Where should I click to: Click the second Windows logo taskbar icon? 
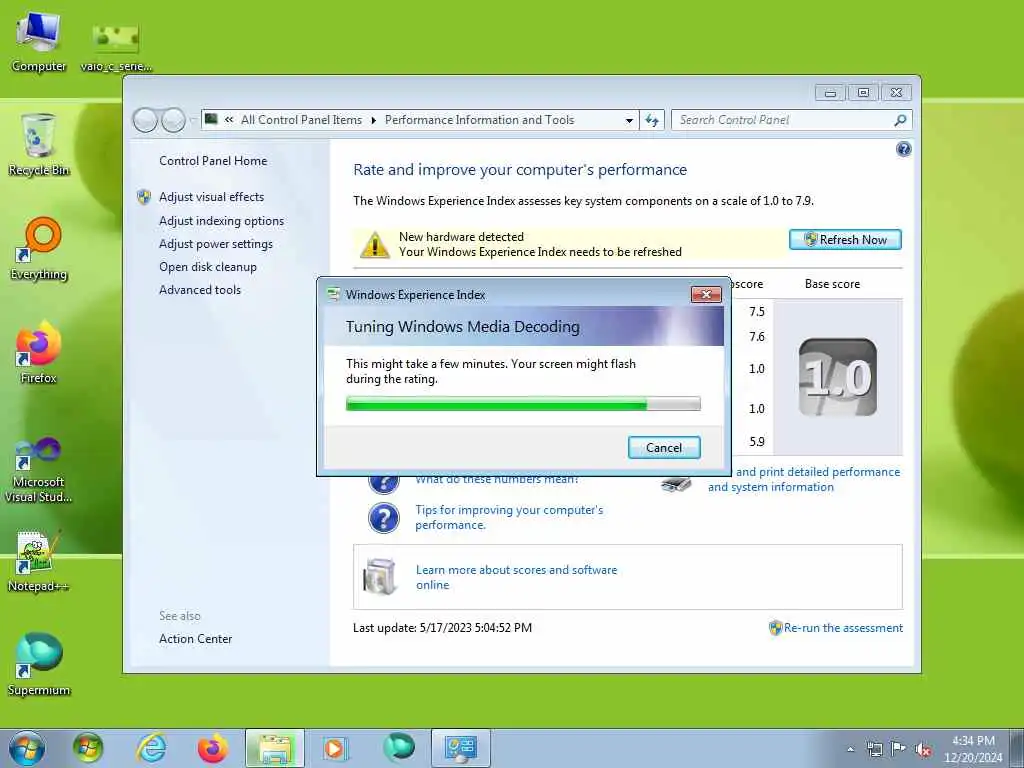(x=88, y=748)
